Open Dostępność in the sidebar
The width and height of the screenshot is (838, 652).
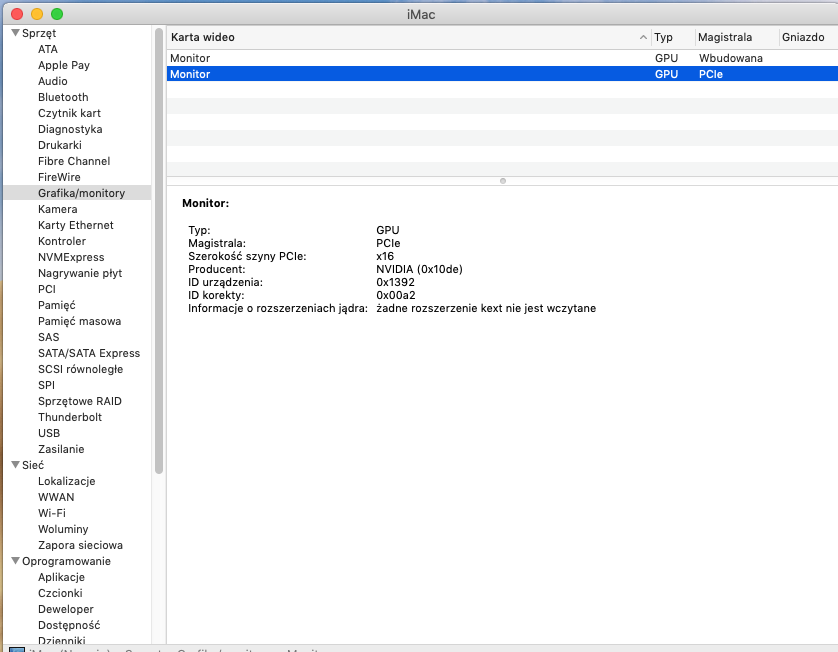[69, 626]
